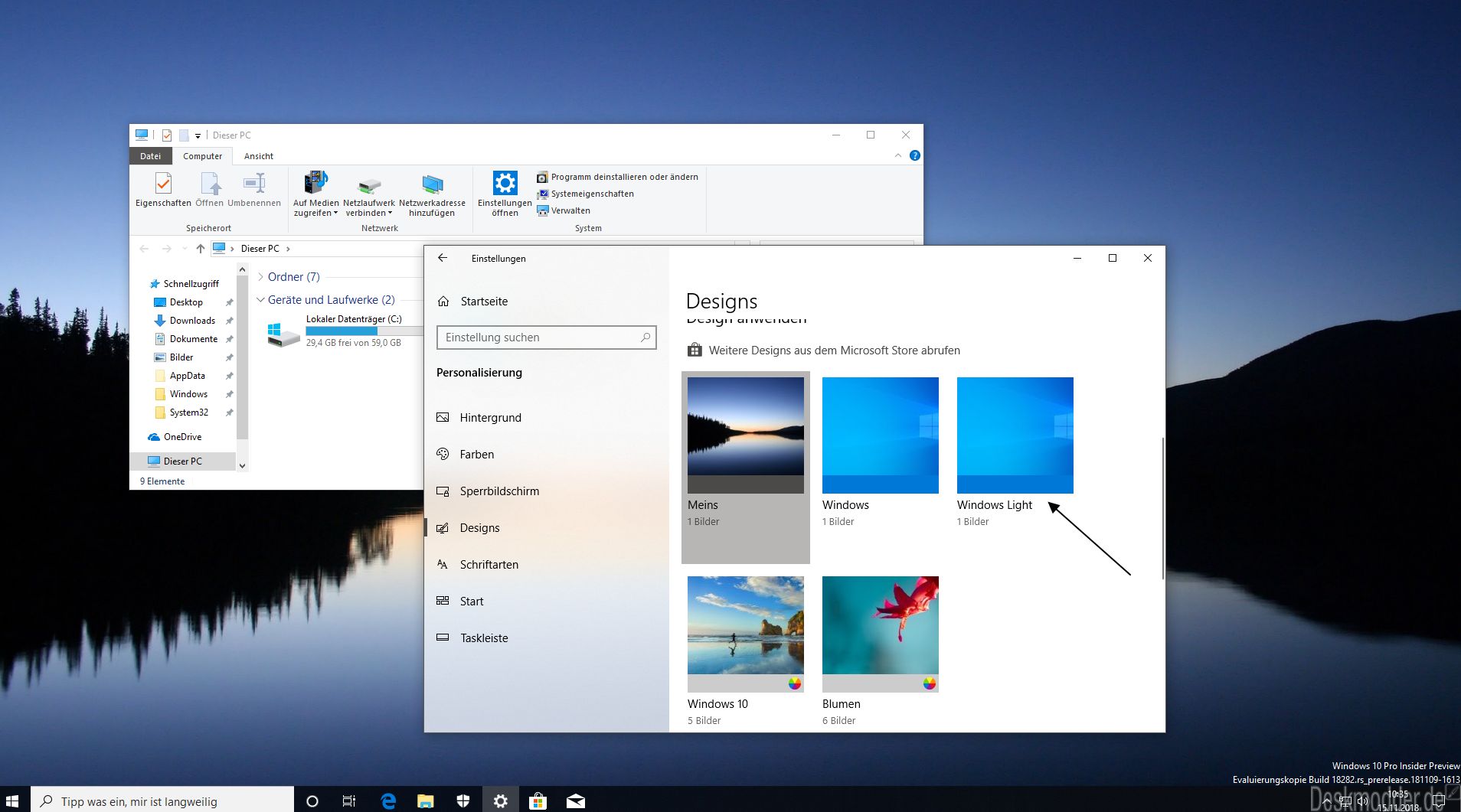The image size is (1461, 812).
Task: Open Task View on taskbar
Action: [349, 801]
